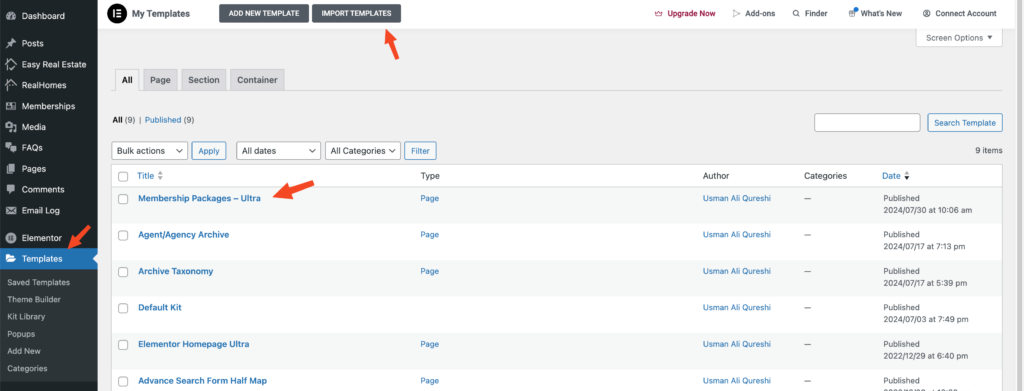
Task: Open Categories submenu item
Action: pos(27,368)
